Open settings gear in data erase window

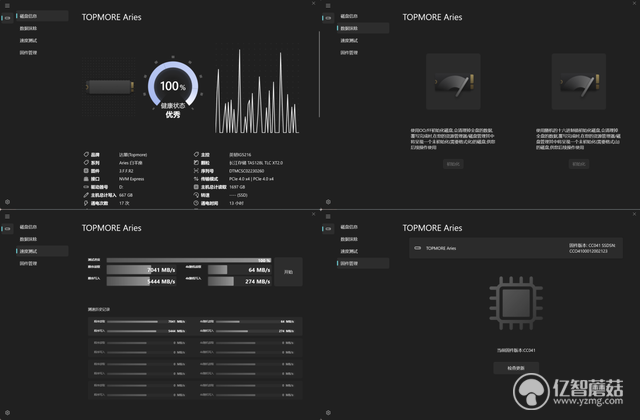point(328,202)
